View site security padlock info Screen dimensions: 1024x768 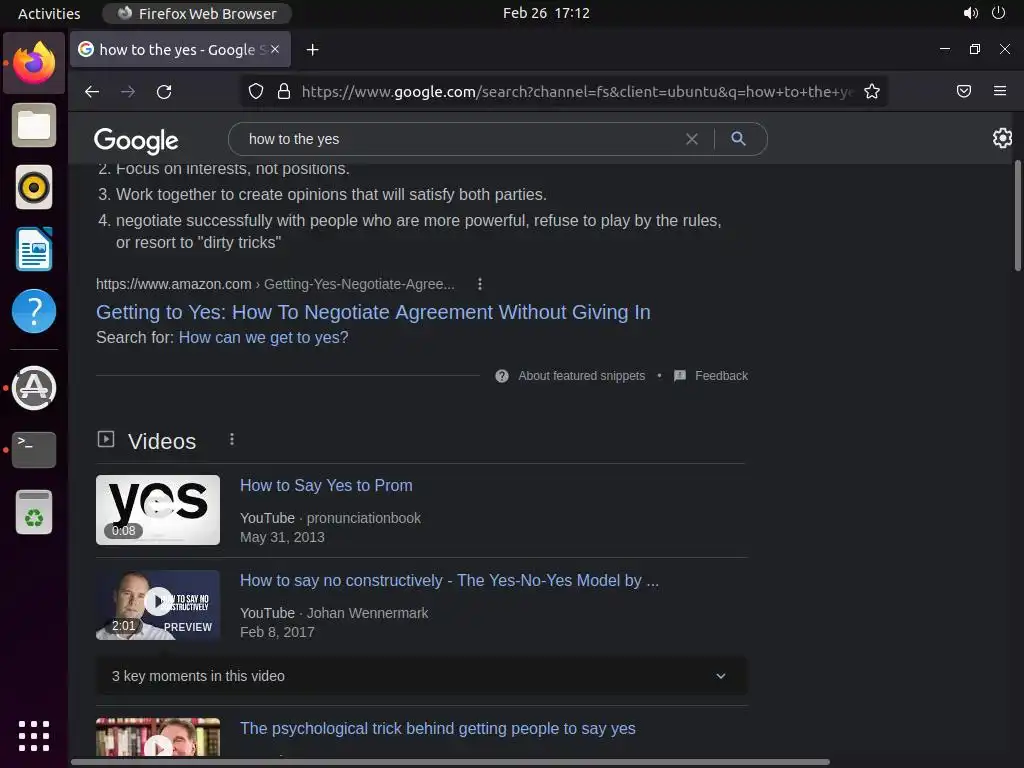point(283,91)
